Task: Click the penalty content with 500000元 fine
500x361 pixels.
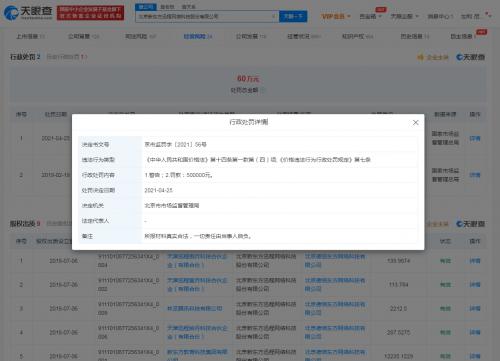Action: tap(179, 175)
